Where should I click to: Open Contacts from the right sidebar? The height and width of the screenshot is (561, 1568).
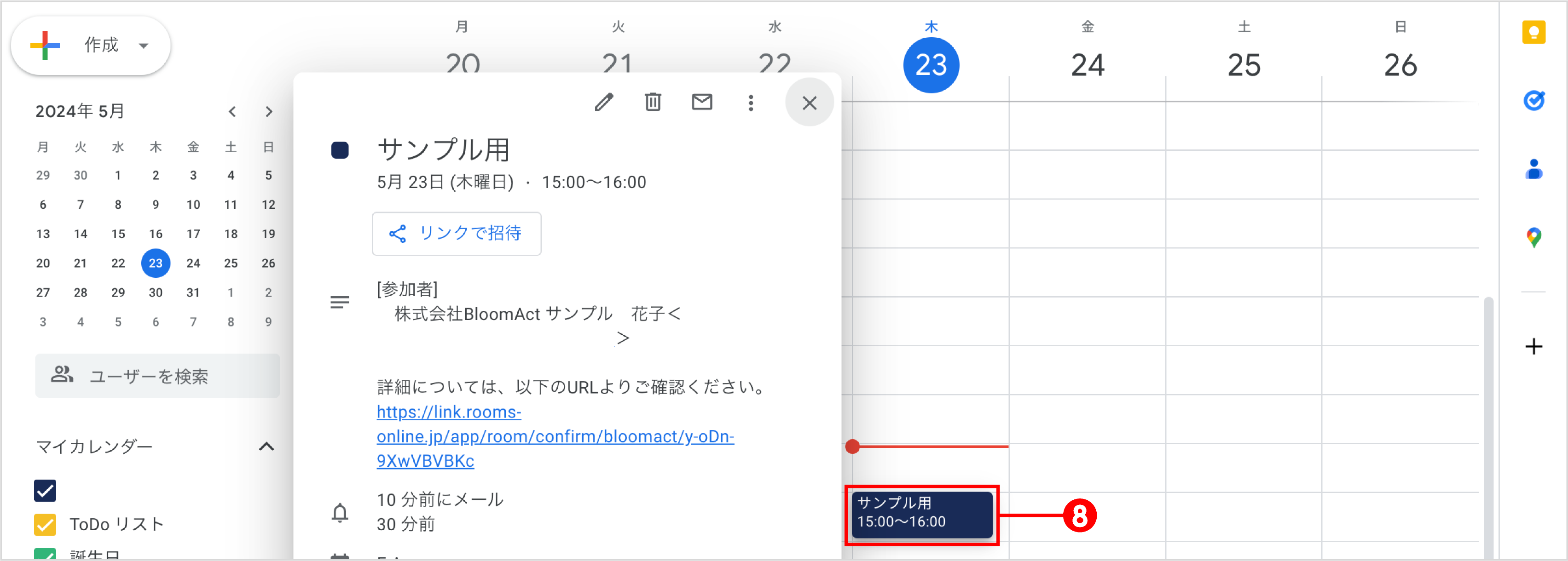point(1534,169)
